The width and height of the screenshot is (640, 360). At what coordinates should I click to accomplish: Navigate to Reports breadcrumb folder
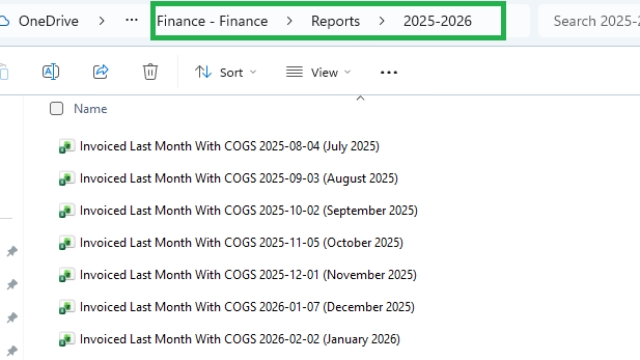click(336, 21)
